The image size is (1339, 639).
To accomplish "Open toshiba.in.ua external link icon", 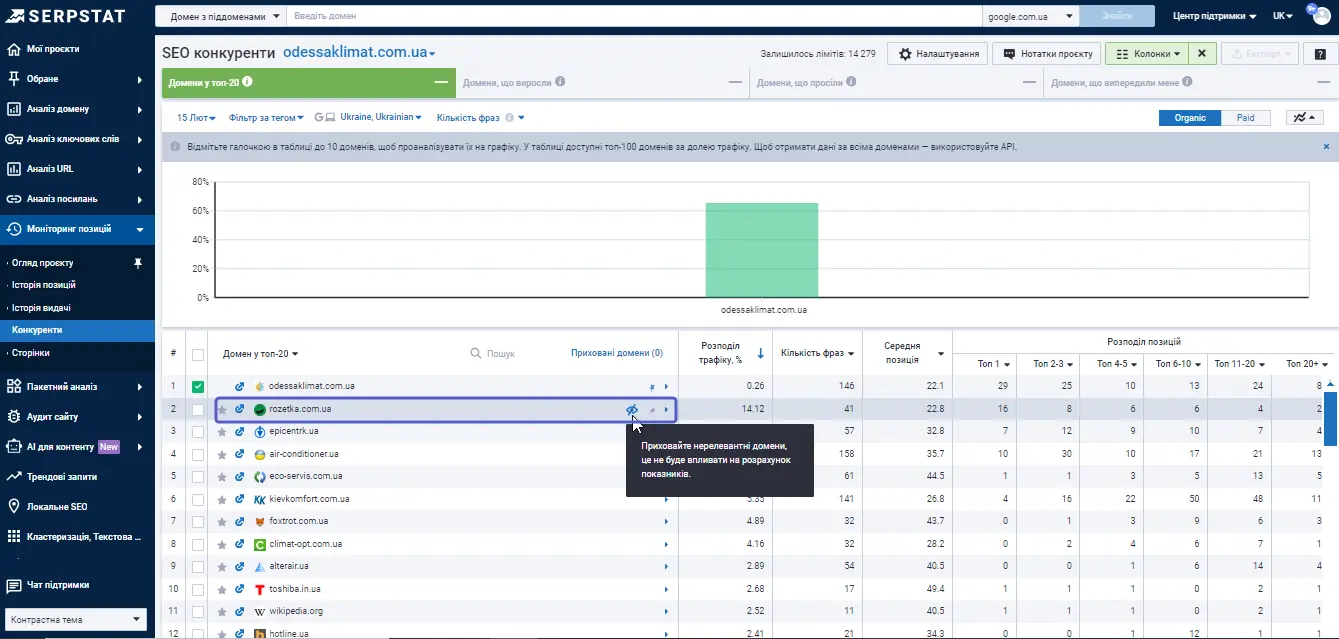I will click(240, 589).
